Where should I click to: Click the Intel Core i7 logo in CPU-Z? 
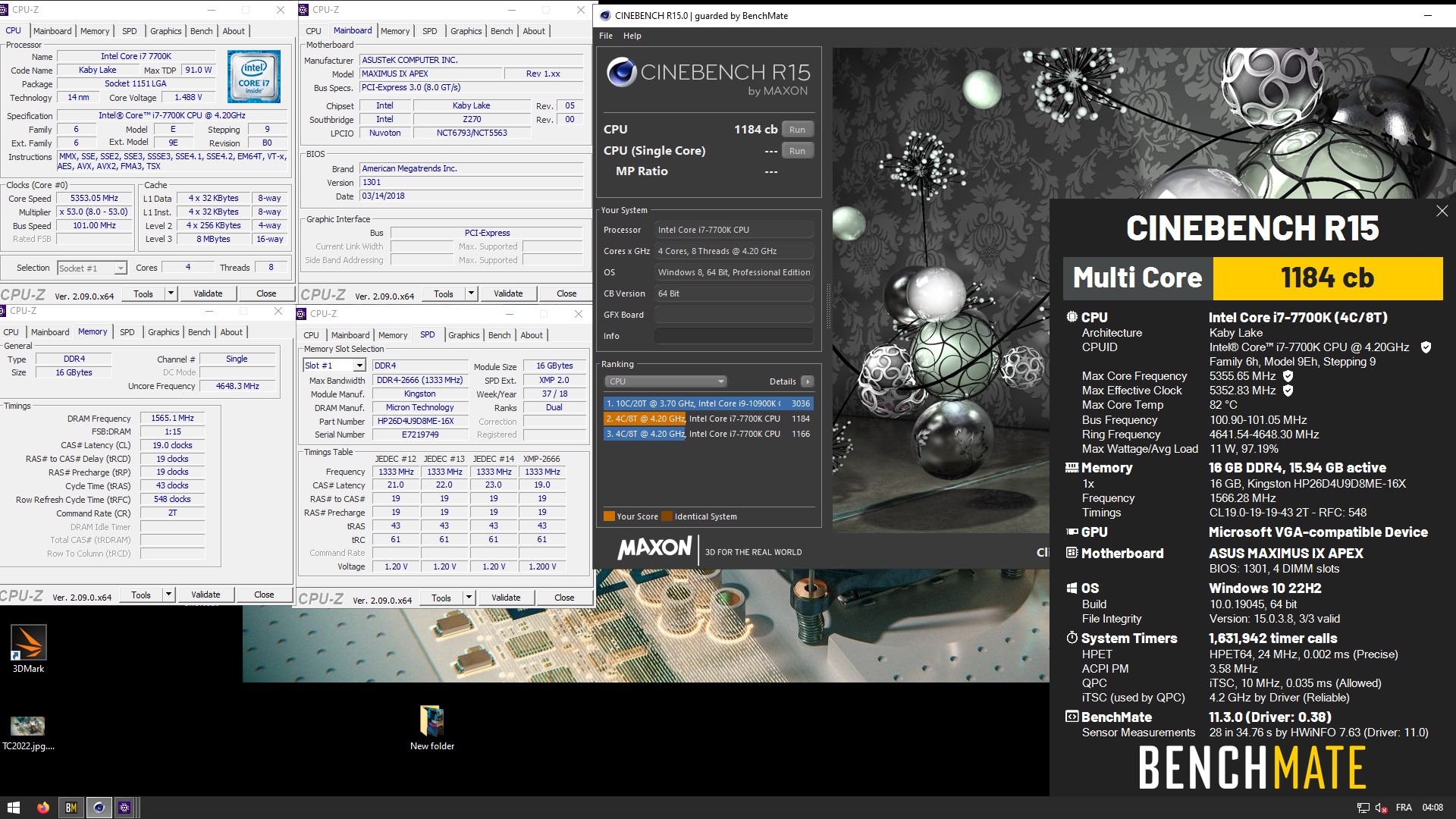click(x=254, y=77)
